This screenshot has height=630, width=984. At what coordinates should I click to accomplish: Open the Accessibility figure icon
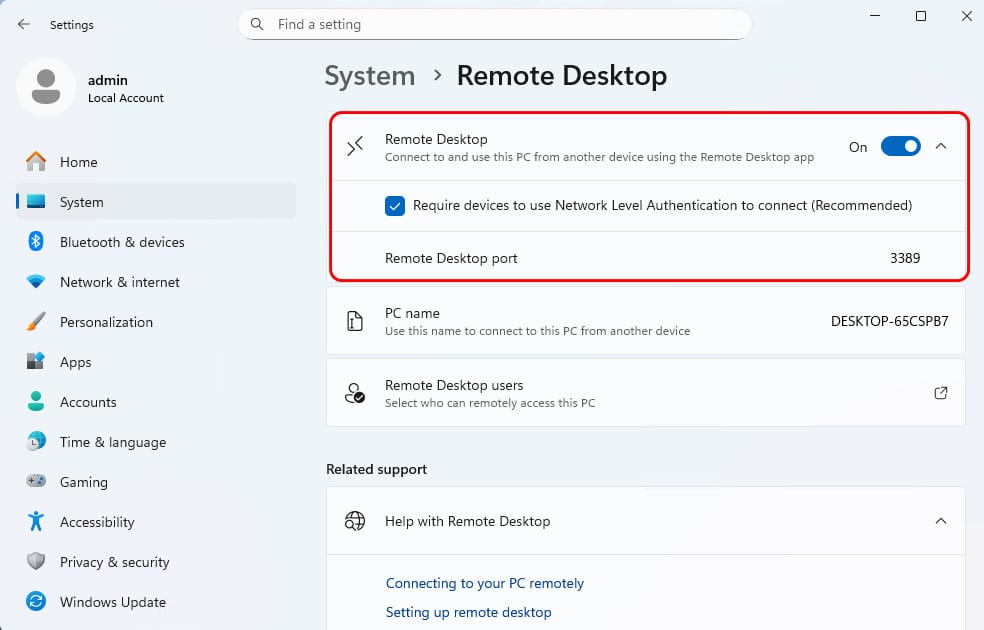click(36, 521)
